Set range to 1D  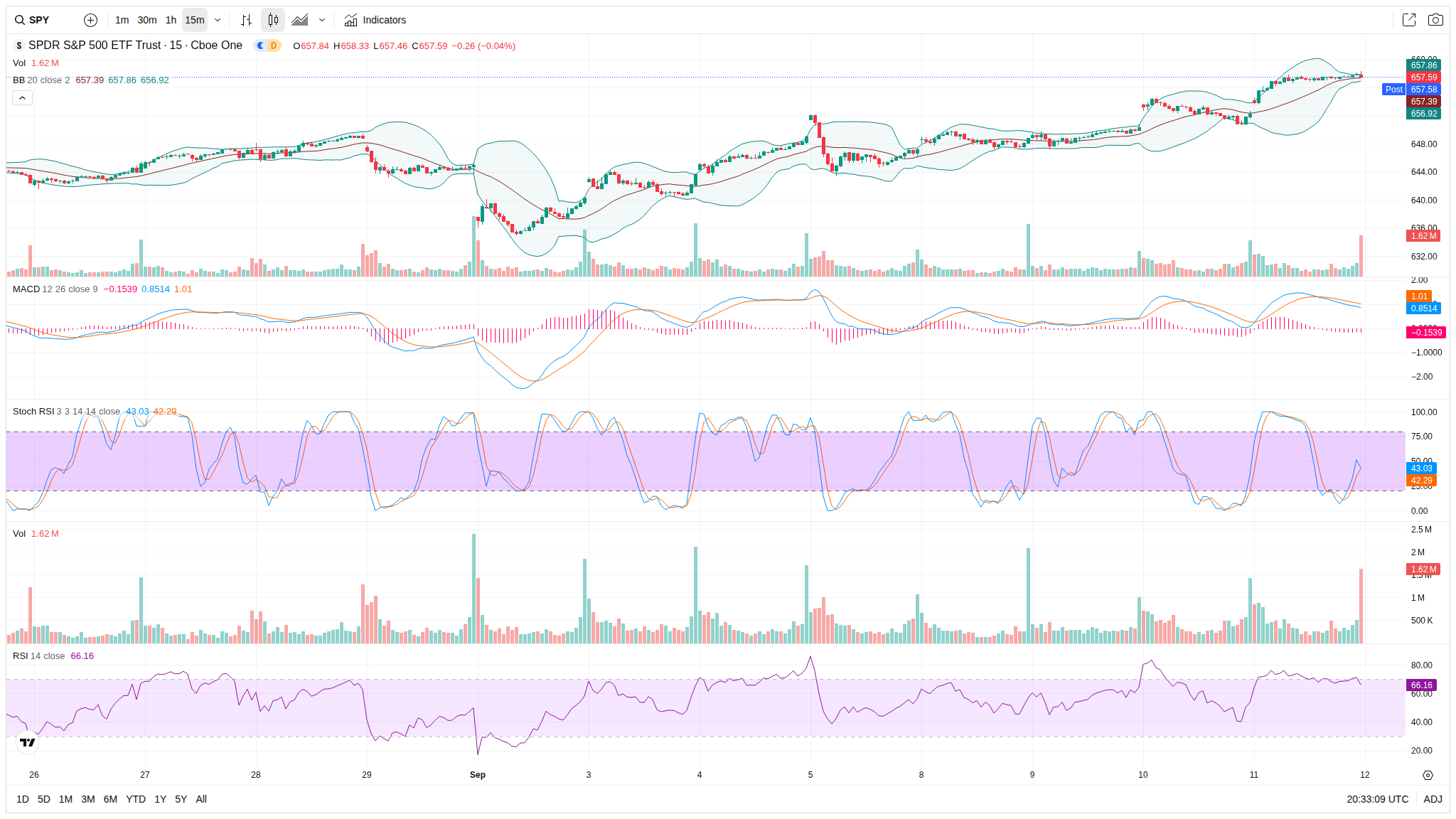click(23, 799)
